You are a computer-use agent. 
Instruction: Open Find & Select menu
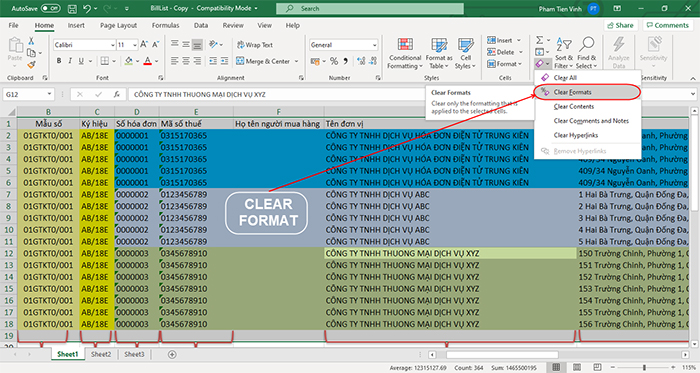pos(586,53)
